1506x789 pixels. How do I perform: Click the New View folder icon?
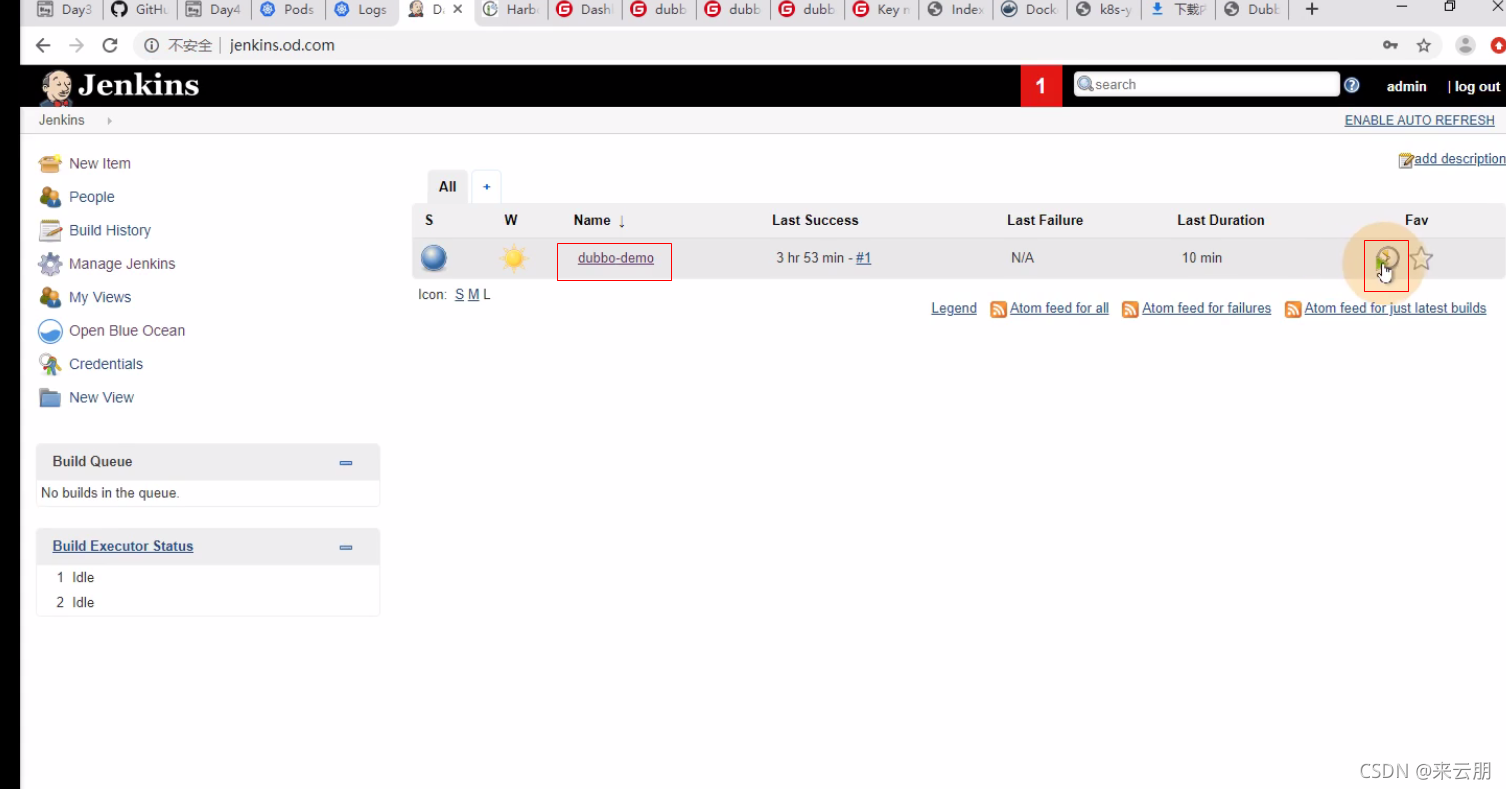tap(50, 397)
